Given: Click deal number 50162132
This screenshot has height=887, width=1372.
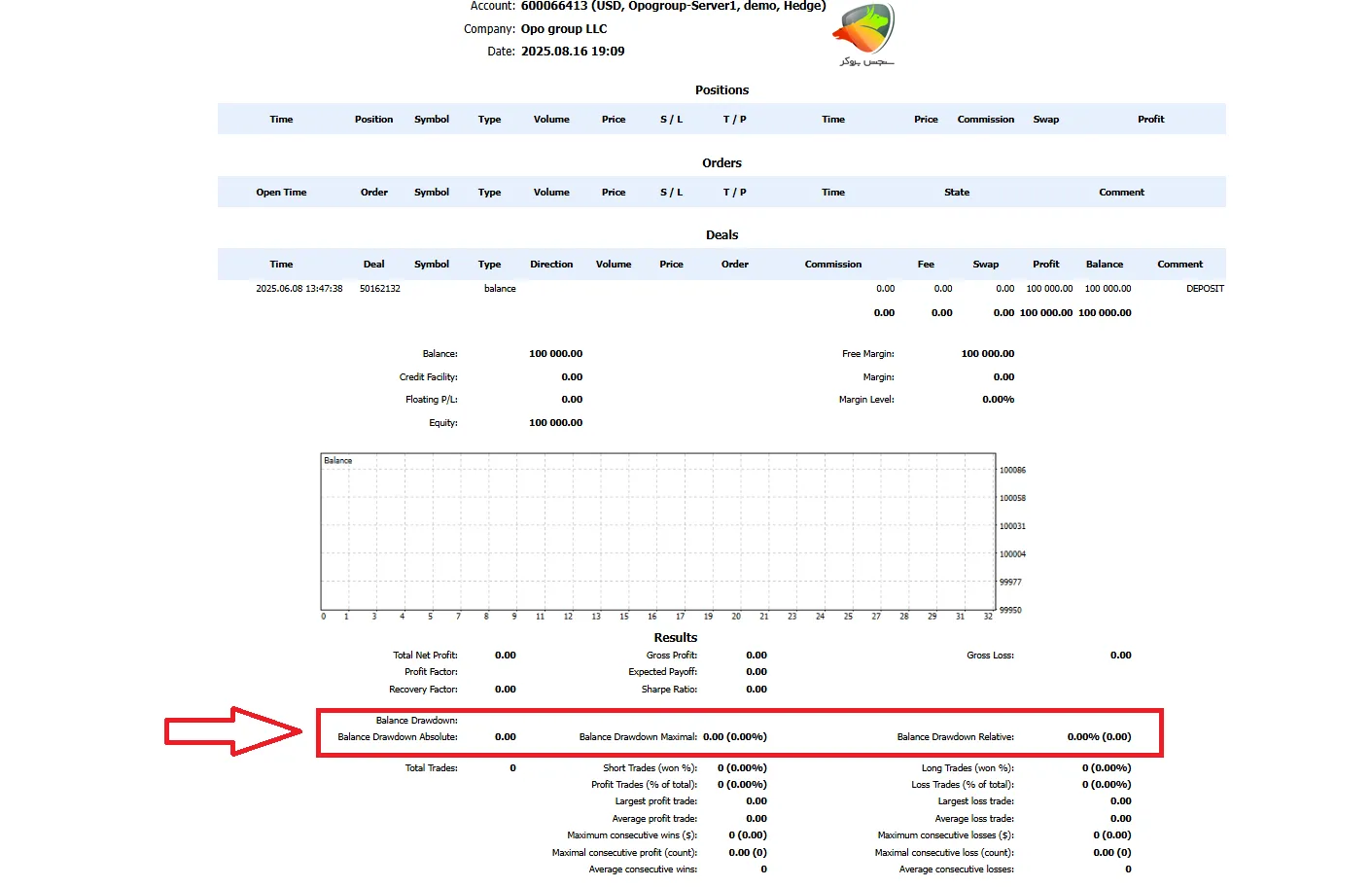Looking at the screenshot, I should (x=379, y=289).
